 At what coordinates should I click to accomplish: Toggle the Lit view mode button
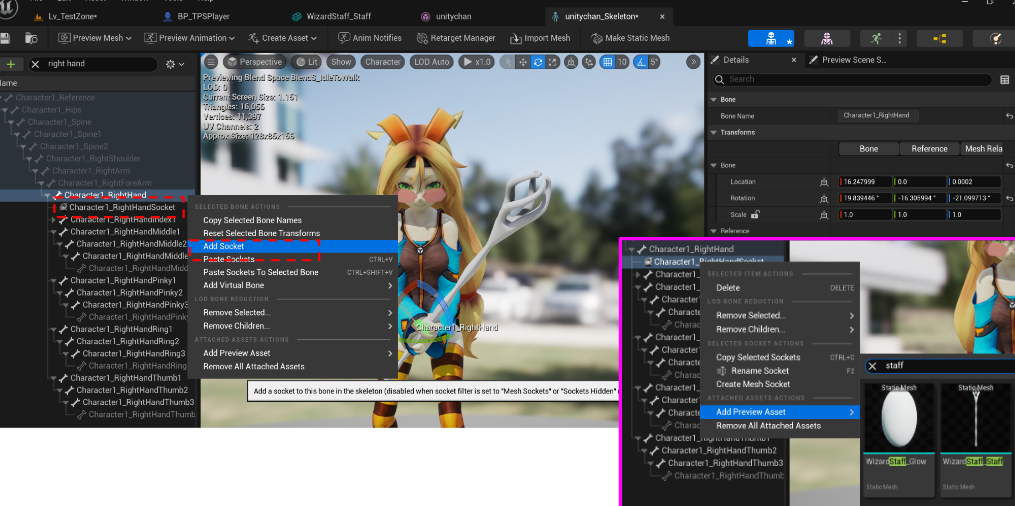pos(306,62)
